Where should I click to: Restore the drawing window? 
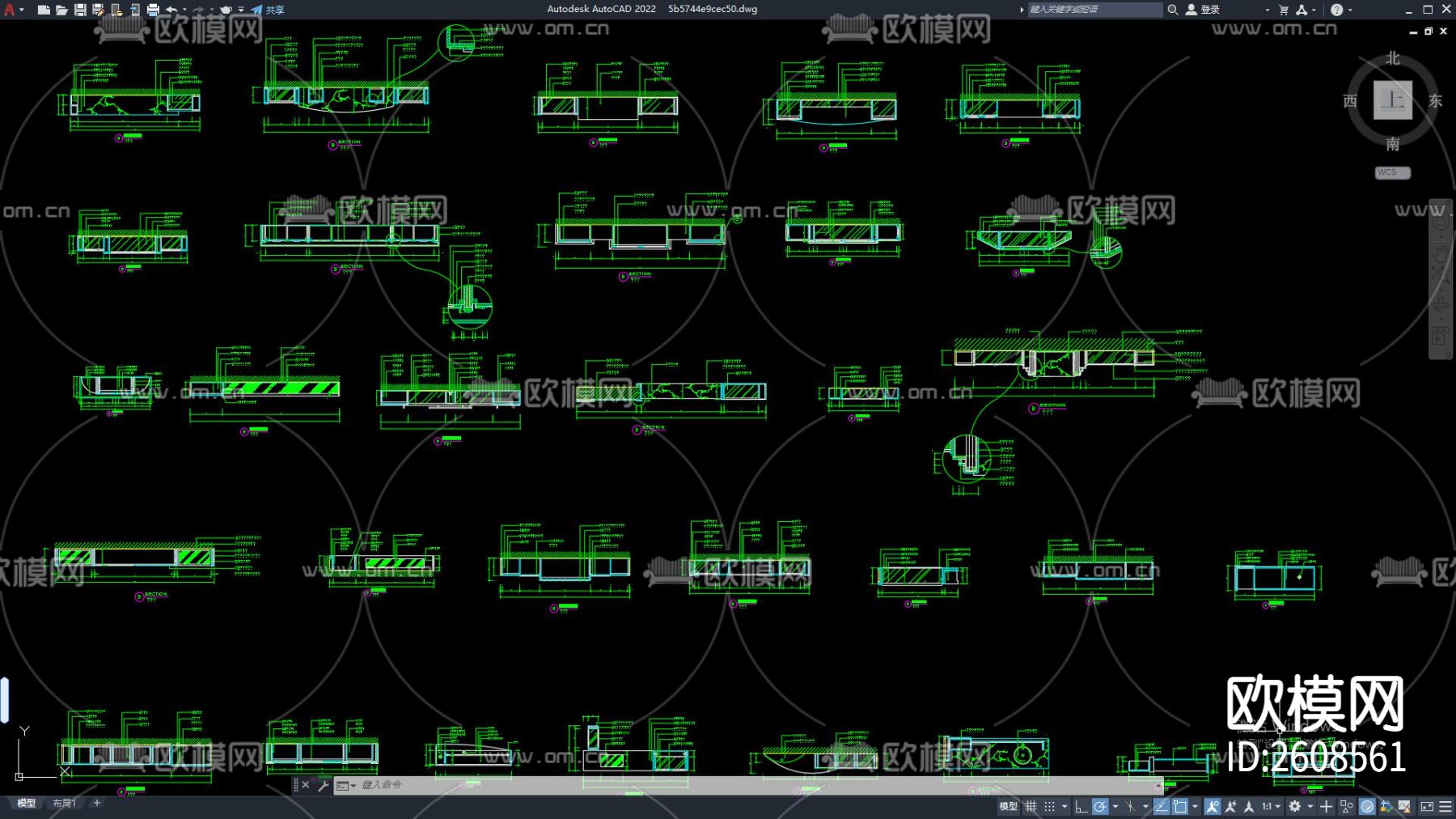(1428, 32)
